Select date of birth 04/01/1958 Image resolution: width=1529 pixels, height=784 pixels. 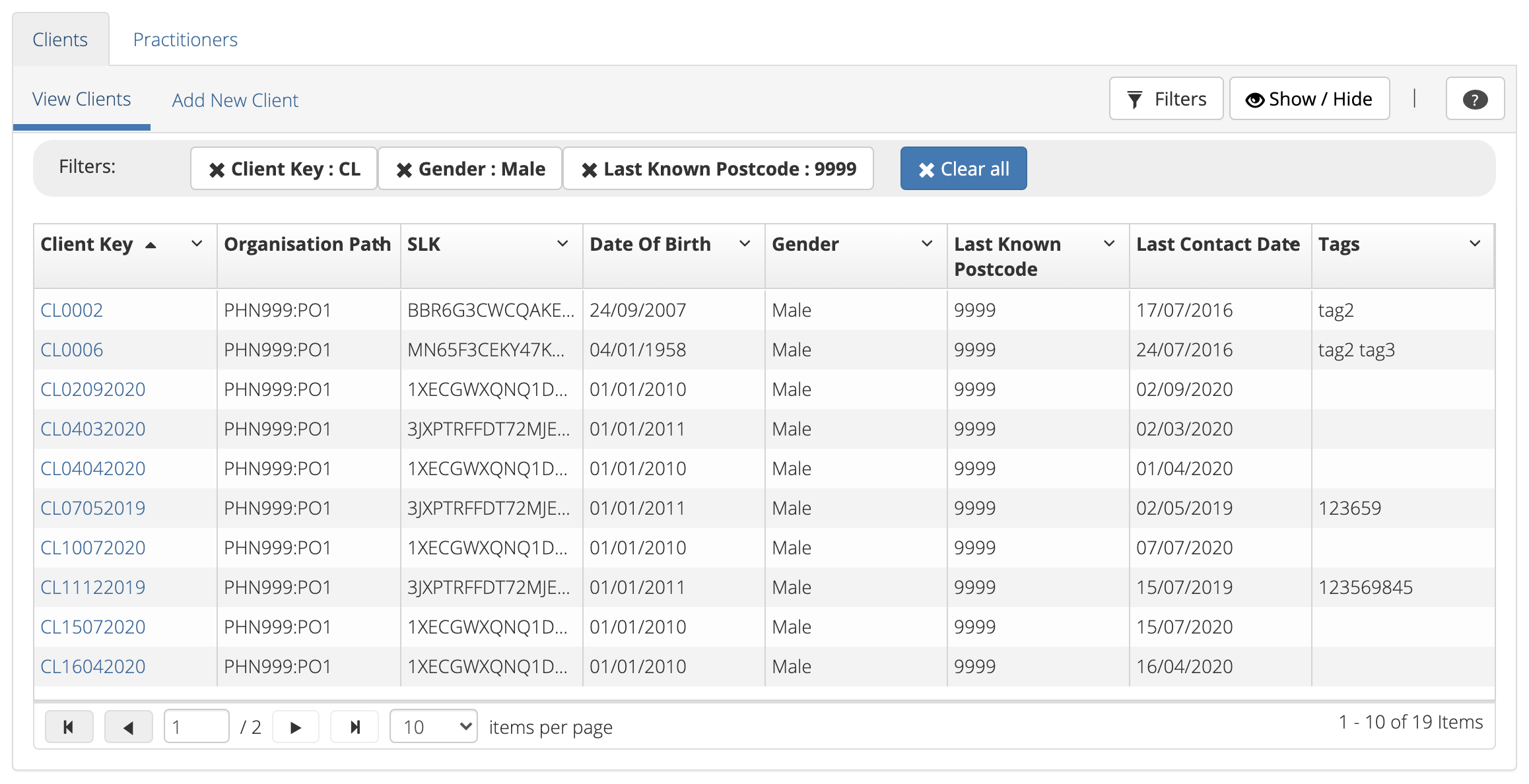638,350
